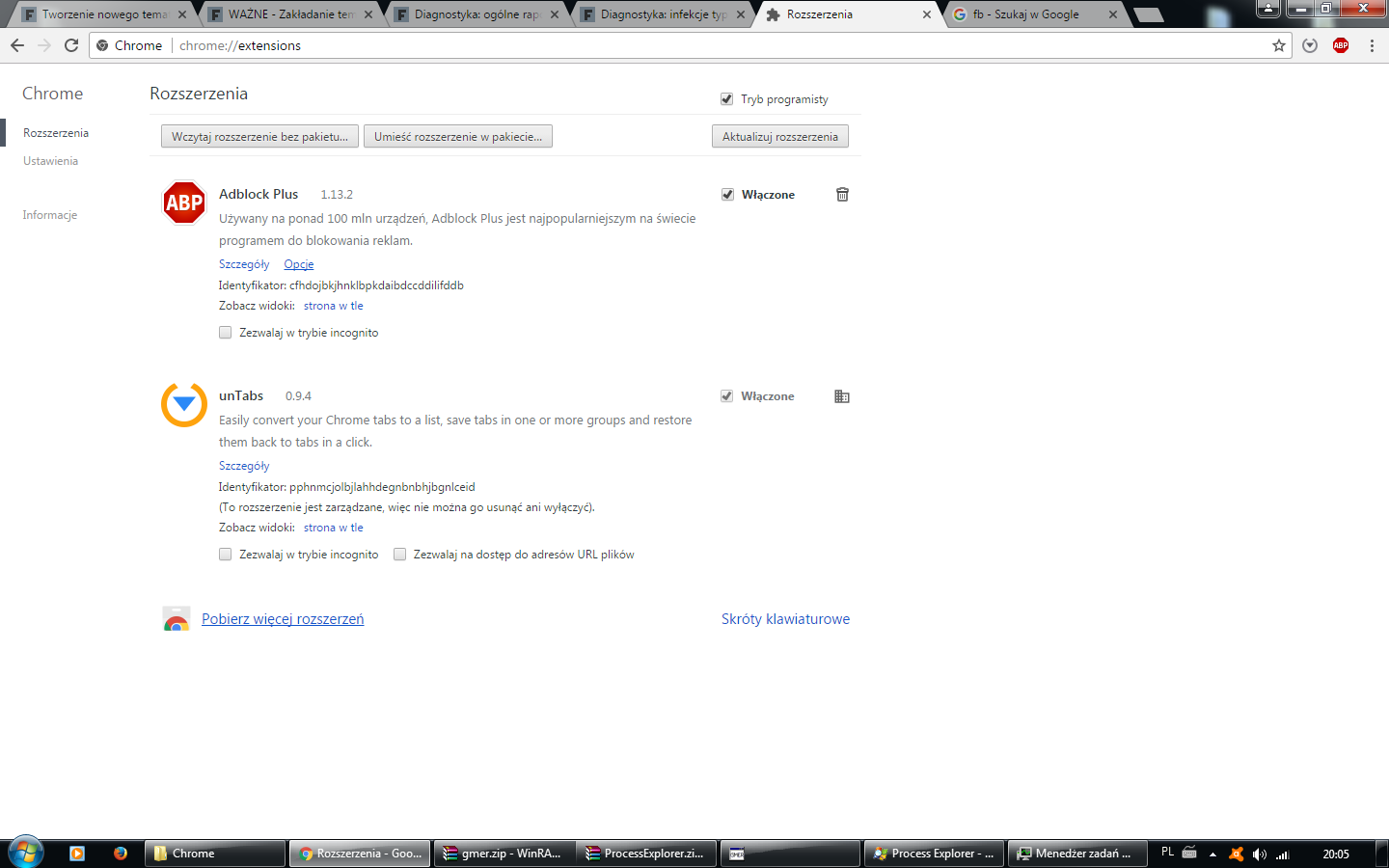This screenshot has width=1389, height=868.
Task: Switch to Process Explorer taskbar window
Action: pyautogui.click(x=934, y=854)
